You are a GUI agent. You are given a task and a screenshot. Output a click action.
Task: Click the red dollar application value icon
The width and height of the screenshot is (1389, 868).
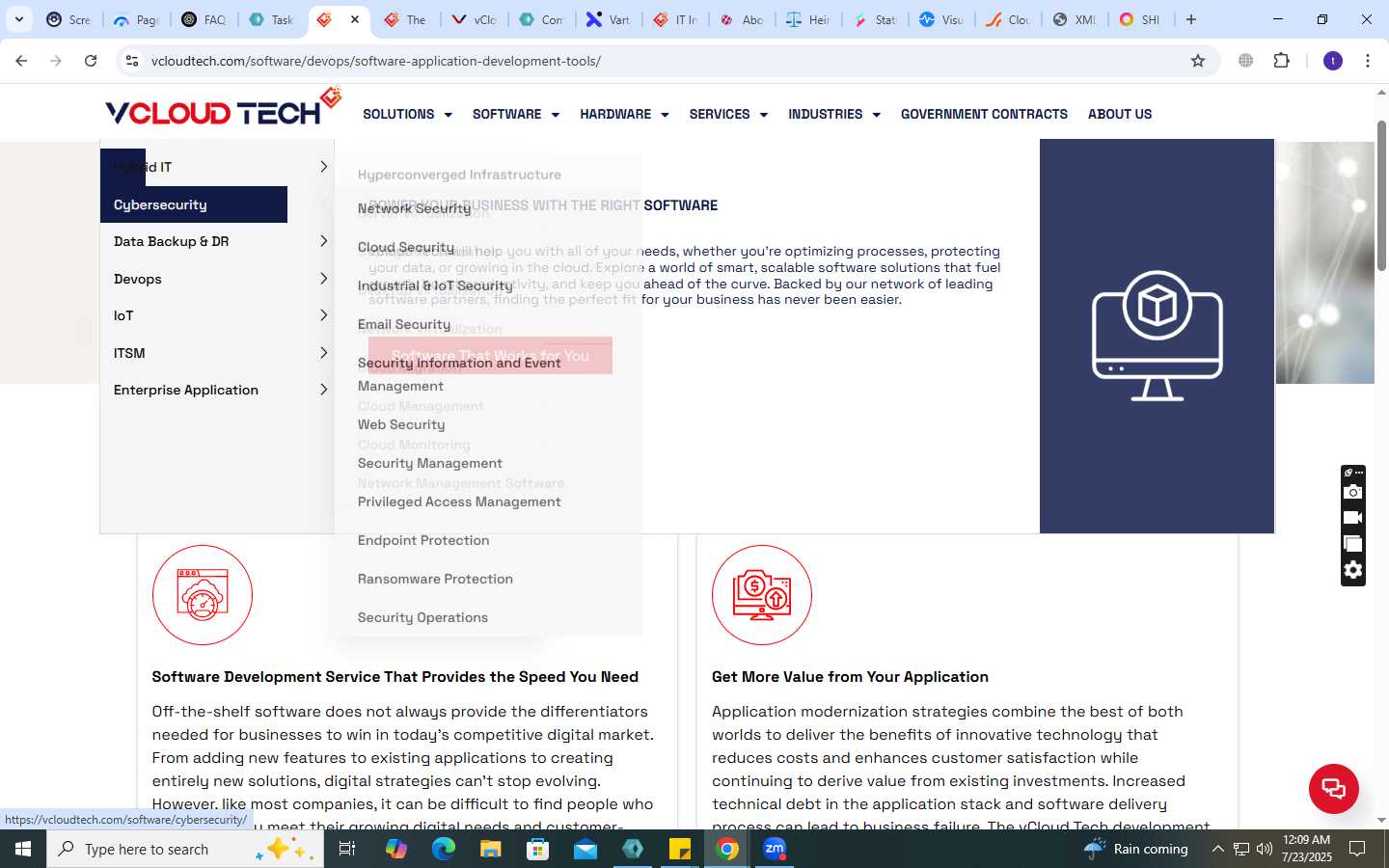[762, 595]
